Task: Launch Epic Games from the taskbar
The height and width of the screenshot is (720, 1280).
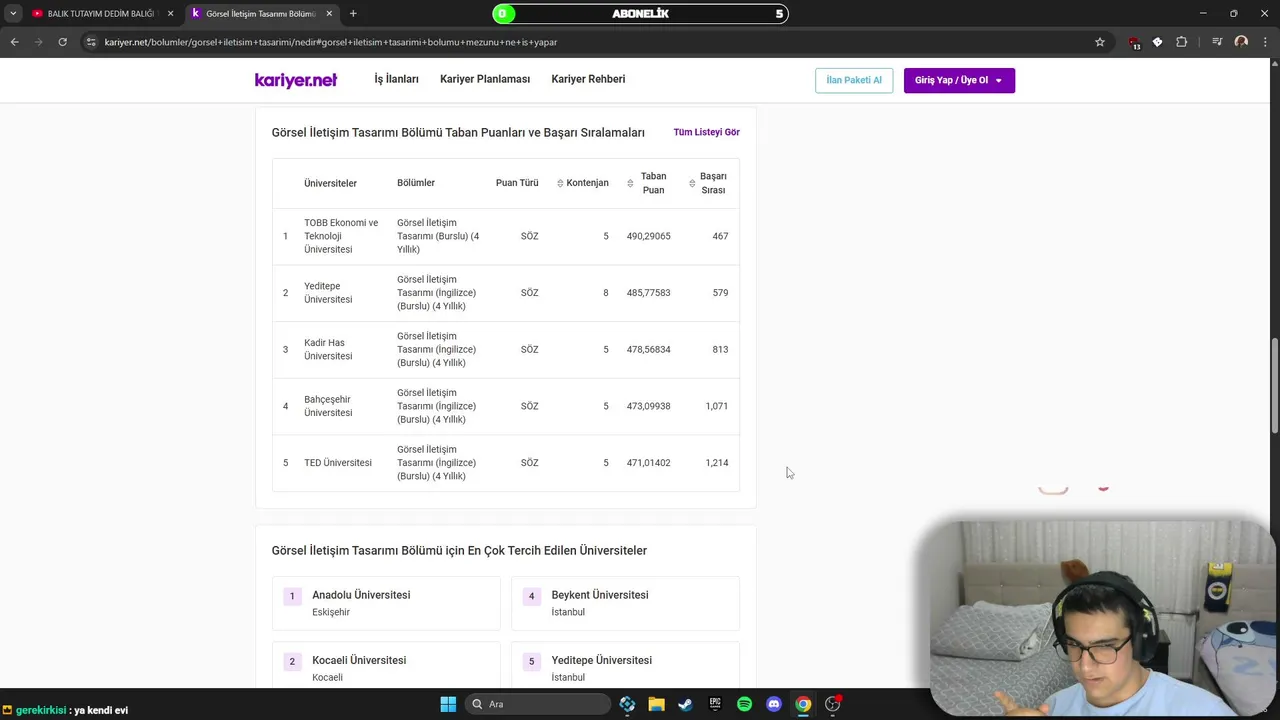Action: (715, 704)
